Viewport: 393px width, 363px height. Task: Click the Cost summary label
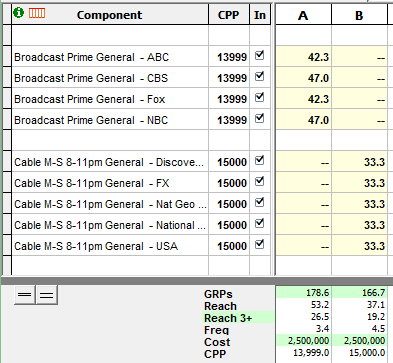click(x=217, y=342)
